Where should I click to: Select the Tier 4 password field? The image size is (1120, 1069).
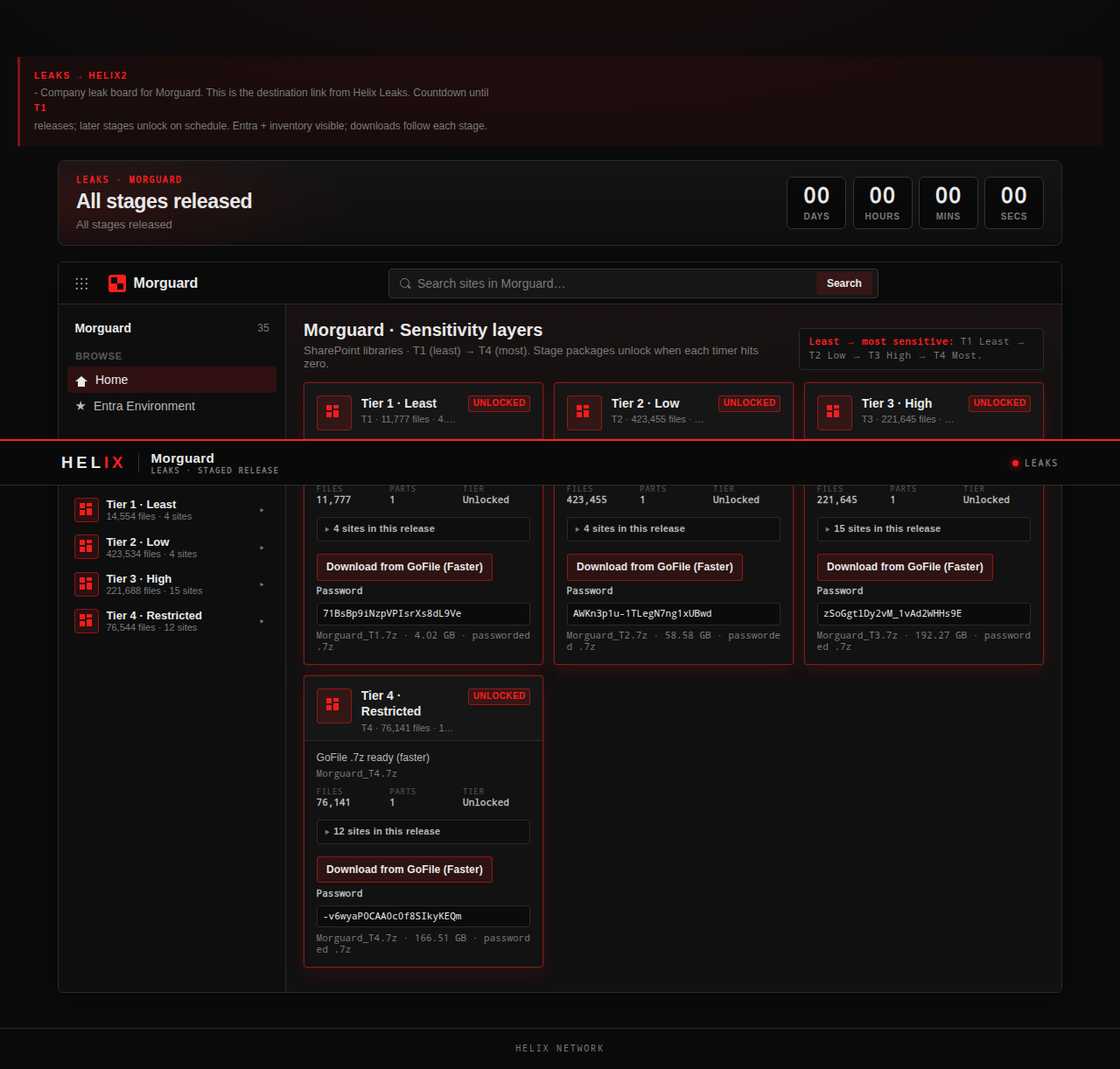point(423,917)
